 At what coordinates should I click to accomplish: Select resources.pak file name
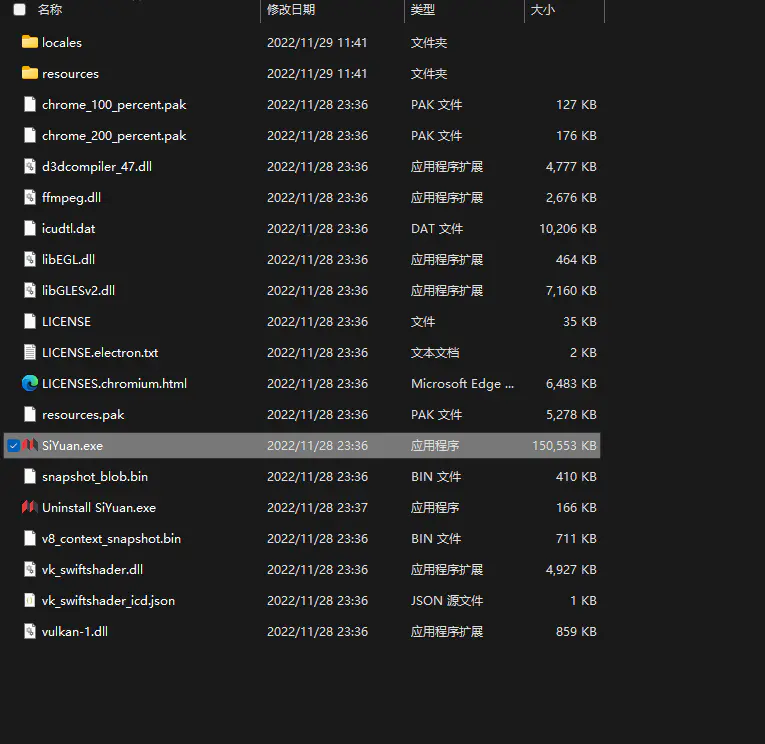click(83, 415)
